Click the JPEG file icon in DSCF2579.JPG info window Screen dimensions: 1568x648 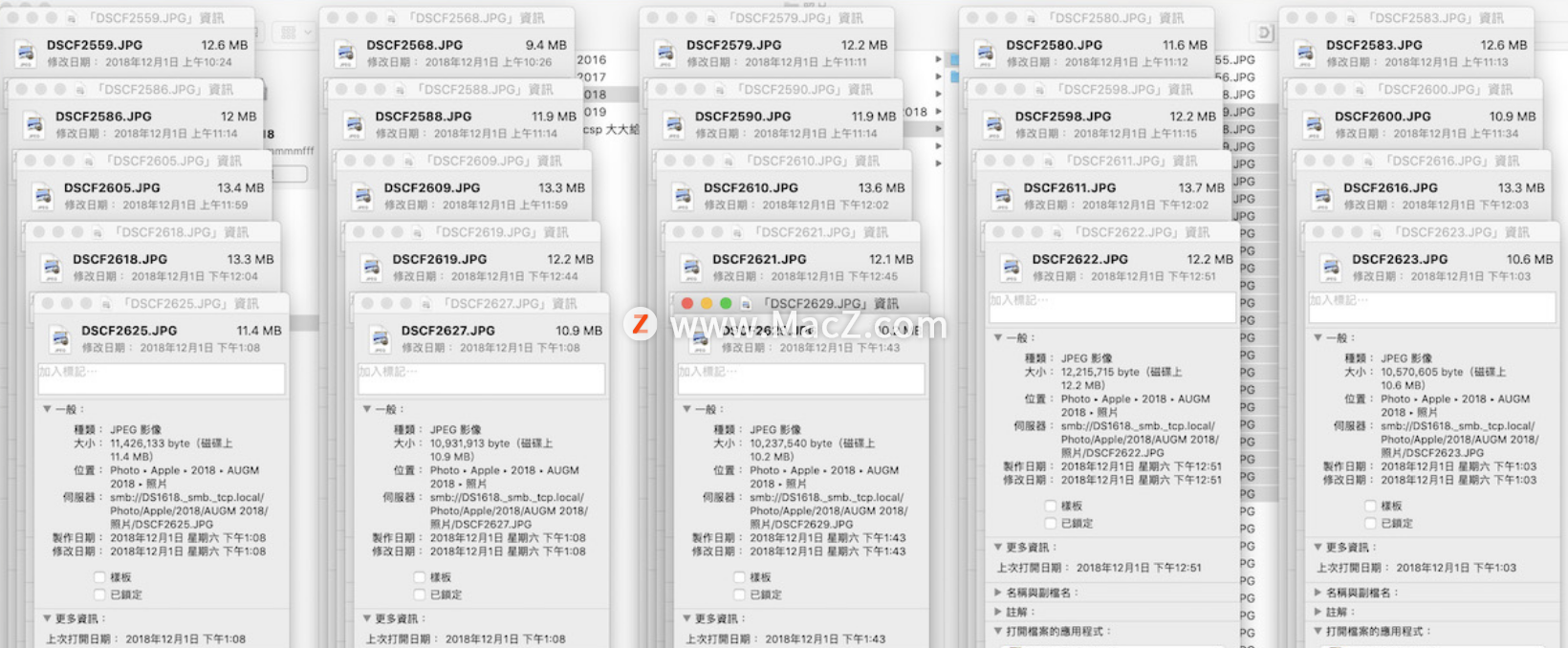click(665, 54)
